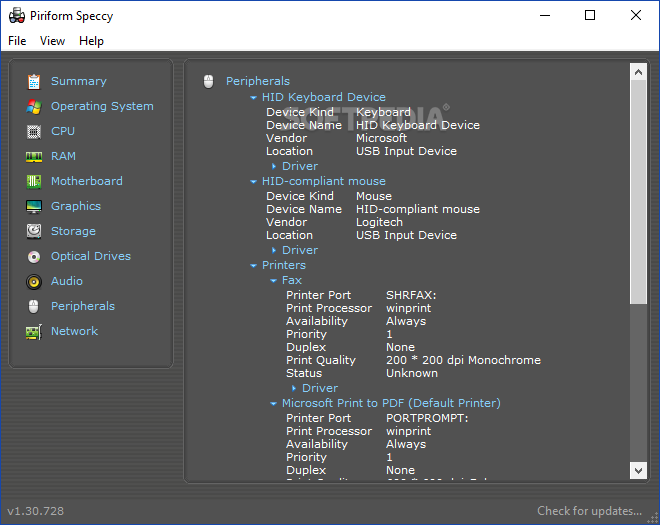Click the version number v1.30.728
Screen dimensions: 660x525
[35, 511]
